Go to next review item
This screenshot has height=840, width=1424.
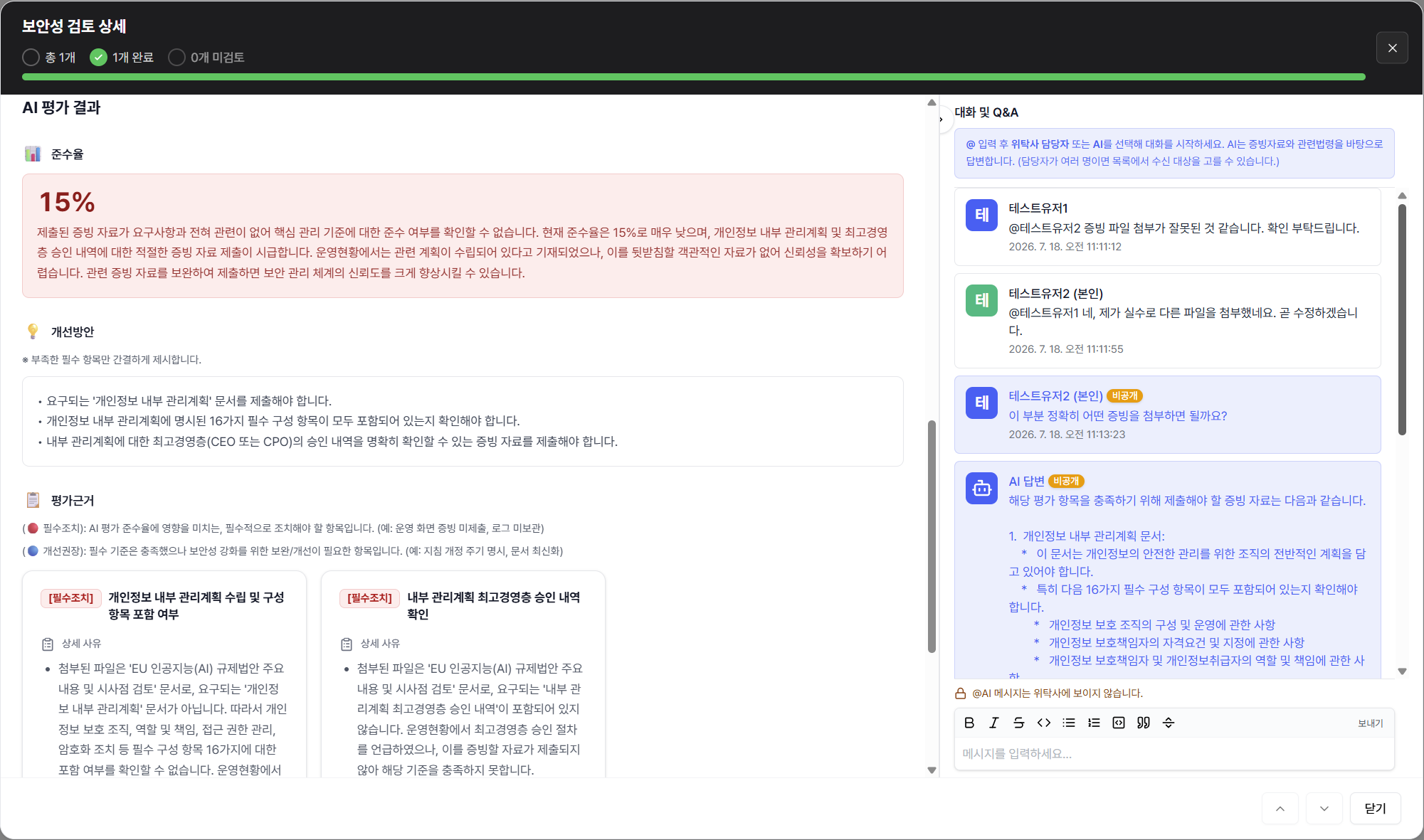pos(1324,809)
